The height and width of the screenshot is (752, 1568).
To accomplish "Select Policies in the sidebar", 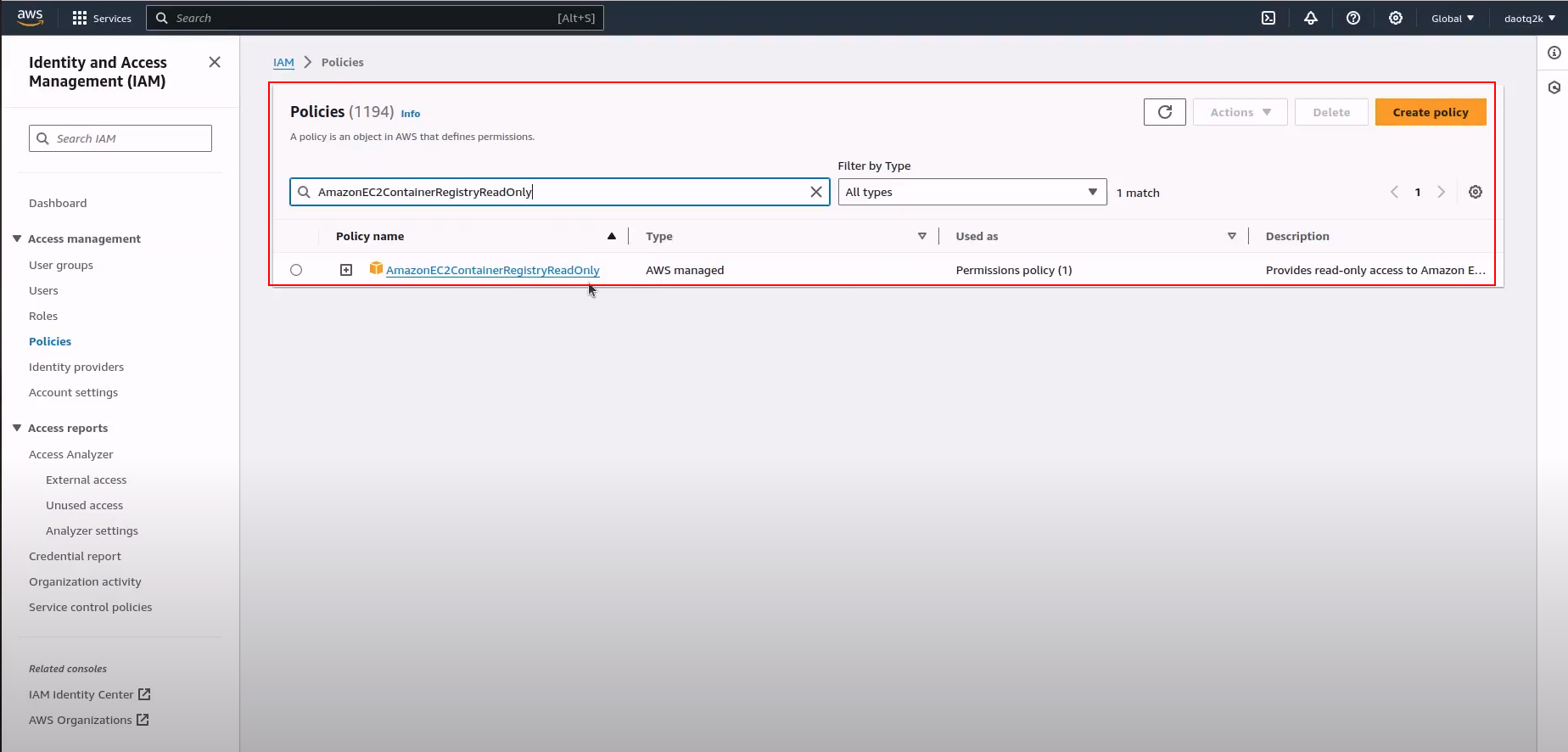I will (50, 341).
